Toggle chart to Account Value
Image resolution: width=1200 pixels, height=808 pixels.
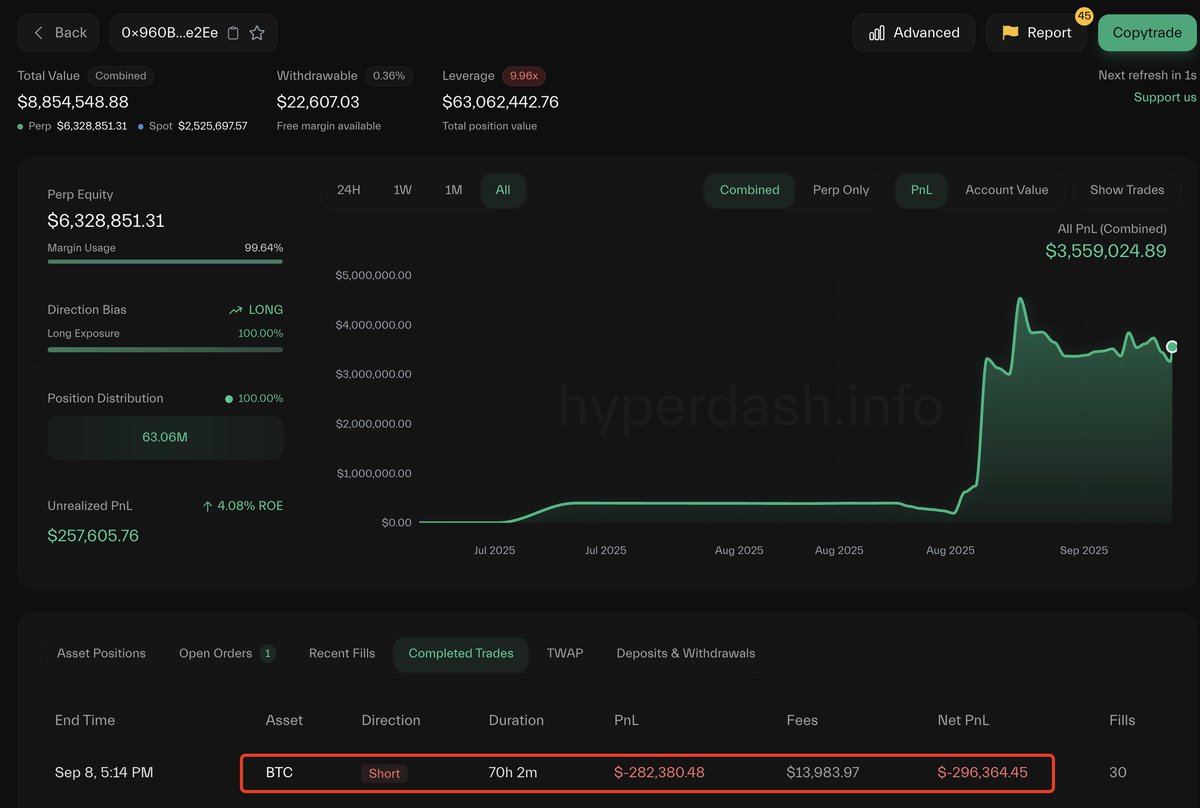(1006, 190)
